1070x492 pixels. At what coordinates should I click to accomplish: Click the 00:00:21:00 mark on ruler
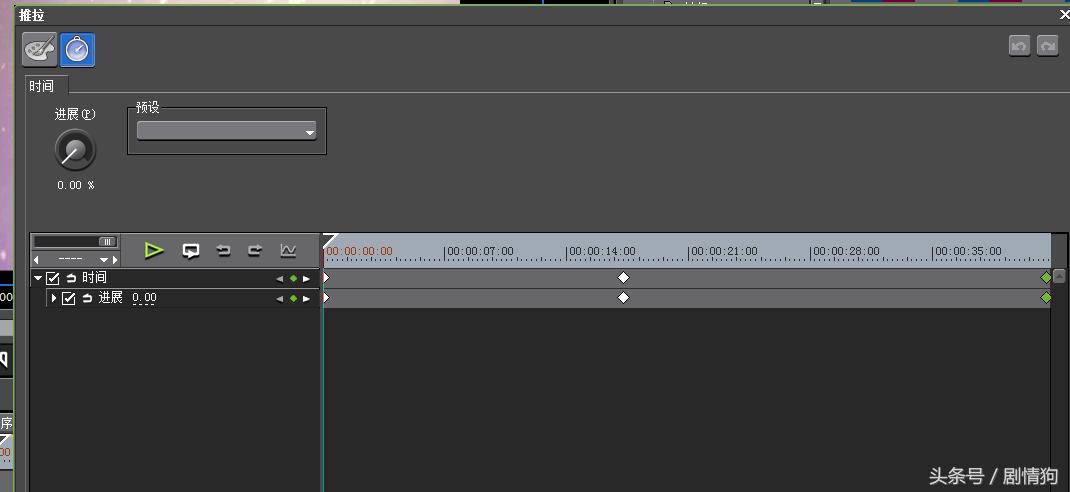pos(725,251)
